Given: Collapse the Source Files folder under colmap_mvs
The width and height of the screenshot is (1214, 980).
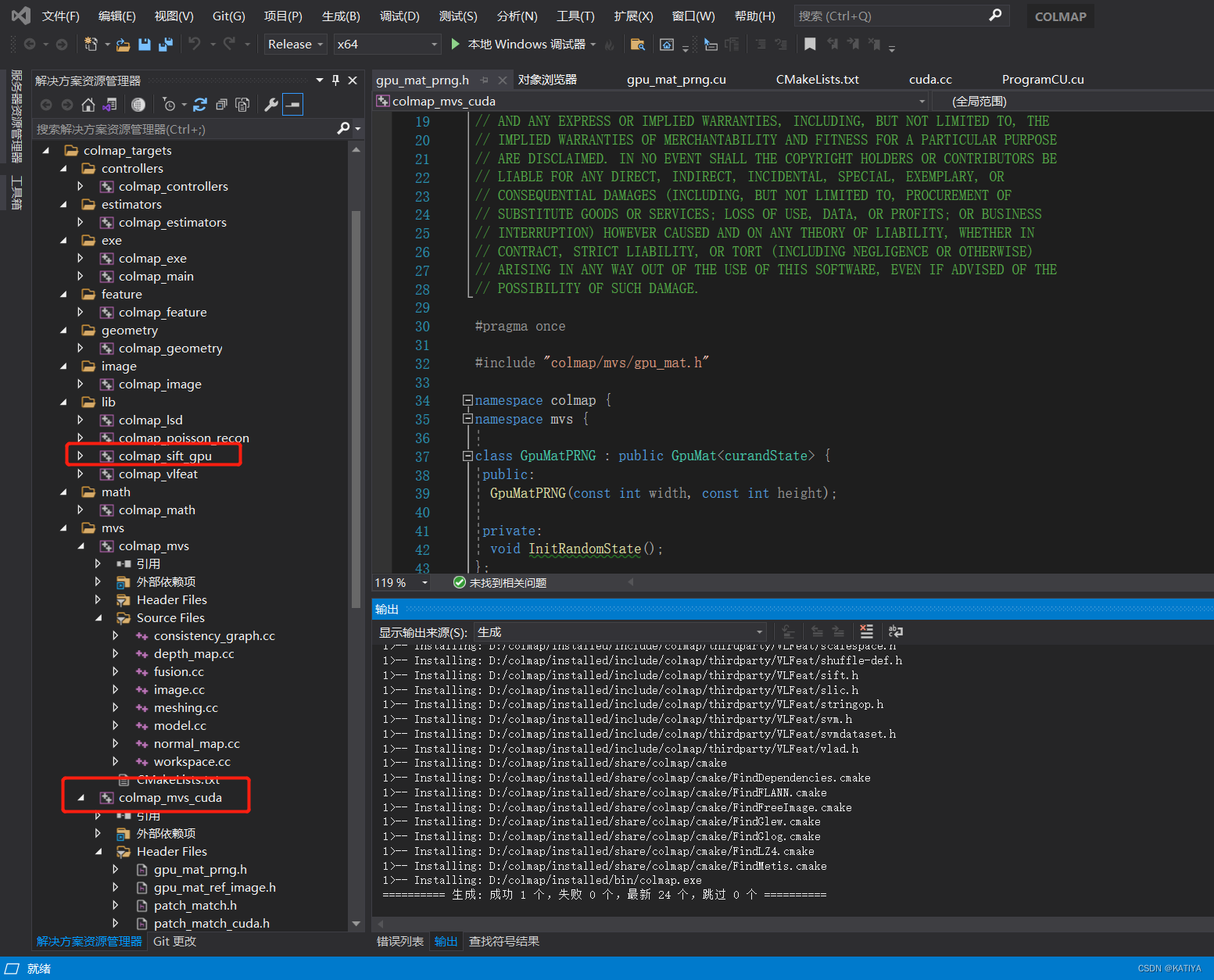Looking at the screenshot, I should pyautogui.click(x=98, y=617).
